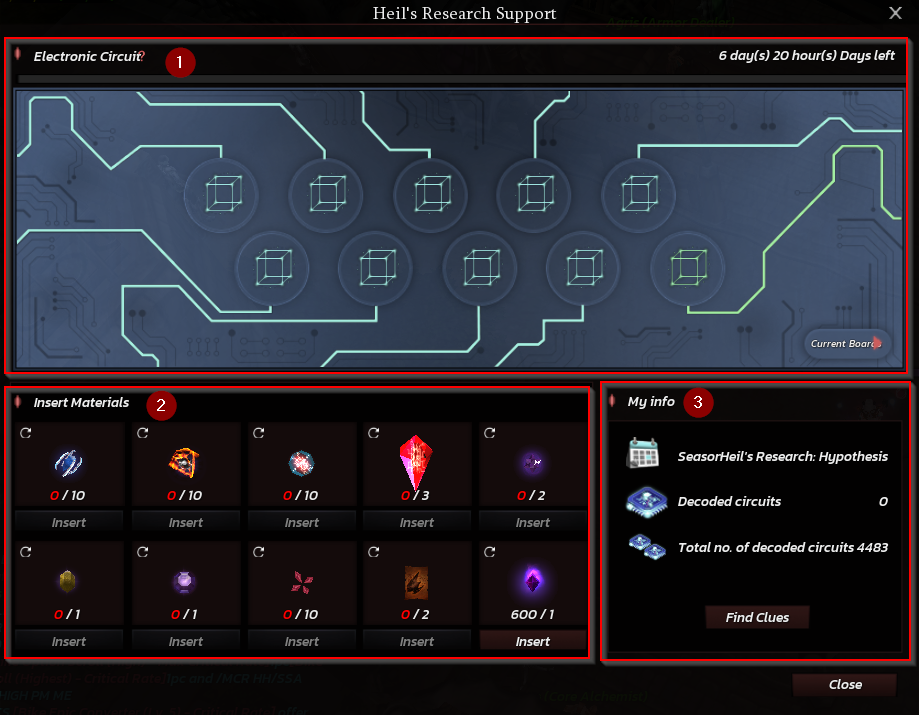Click the 'Total no. of decoded circuits 4483' text
The width and height of the screenshot is (919, 715).
click(782, 547)
